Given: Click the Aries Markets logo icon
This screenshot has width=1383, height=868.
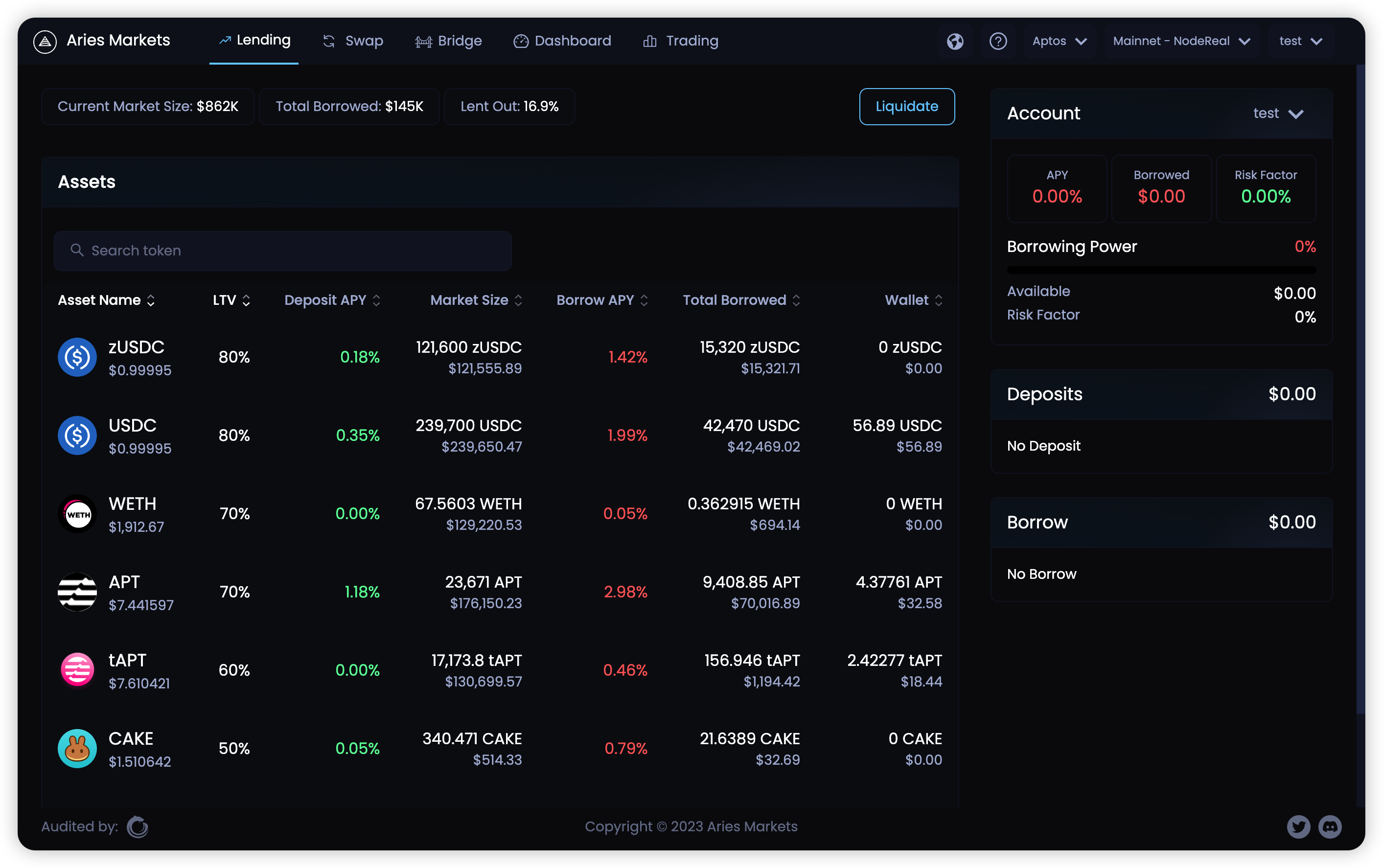Looking at the screenshot, I should pyautogui.click(x=45, y=41).
